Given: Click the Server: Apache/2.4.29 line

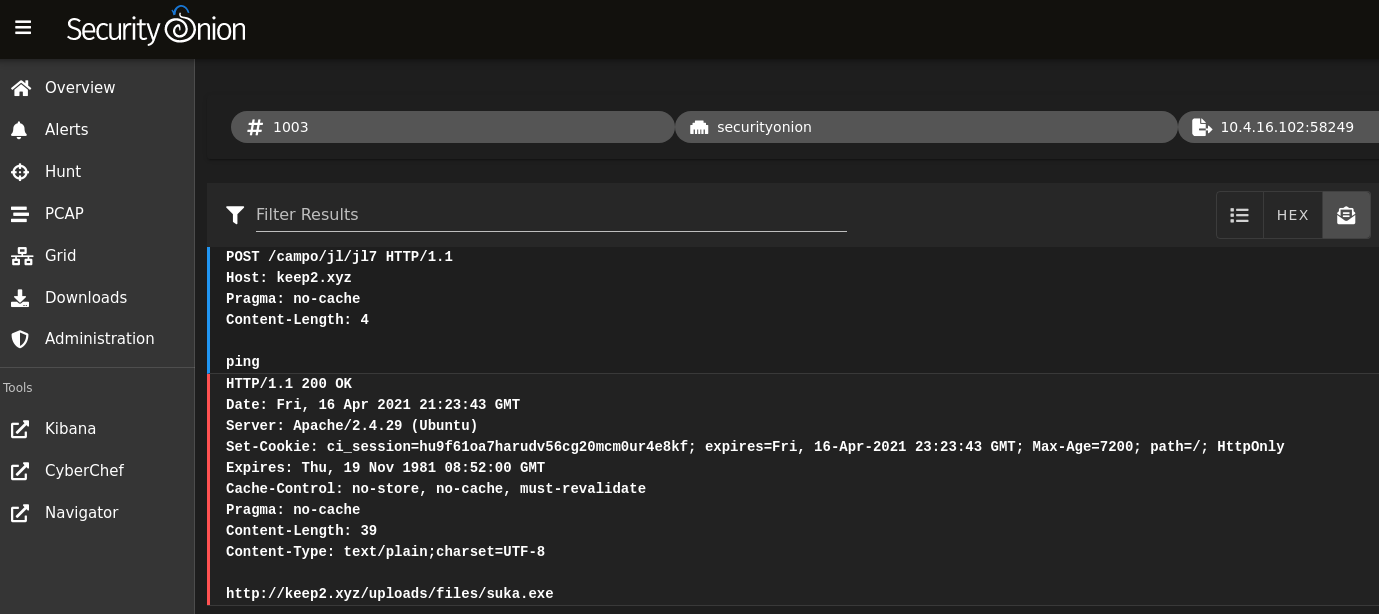Looking at the screenshot, I should coord(352,426).
